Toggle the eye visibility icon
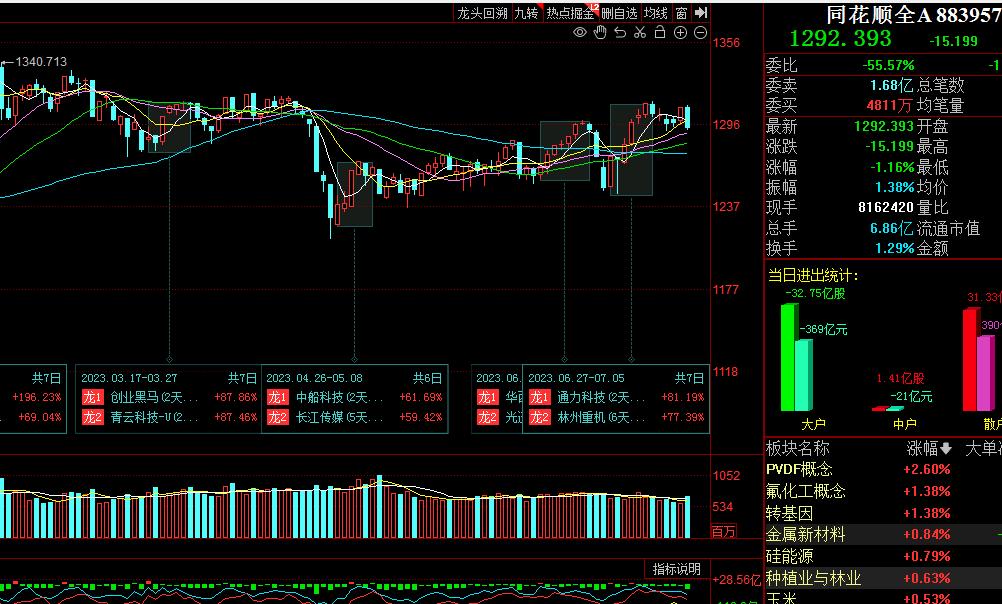 [x=579, y=33]
